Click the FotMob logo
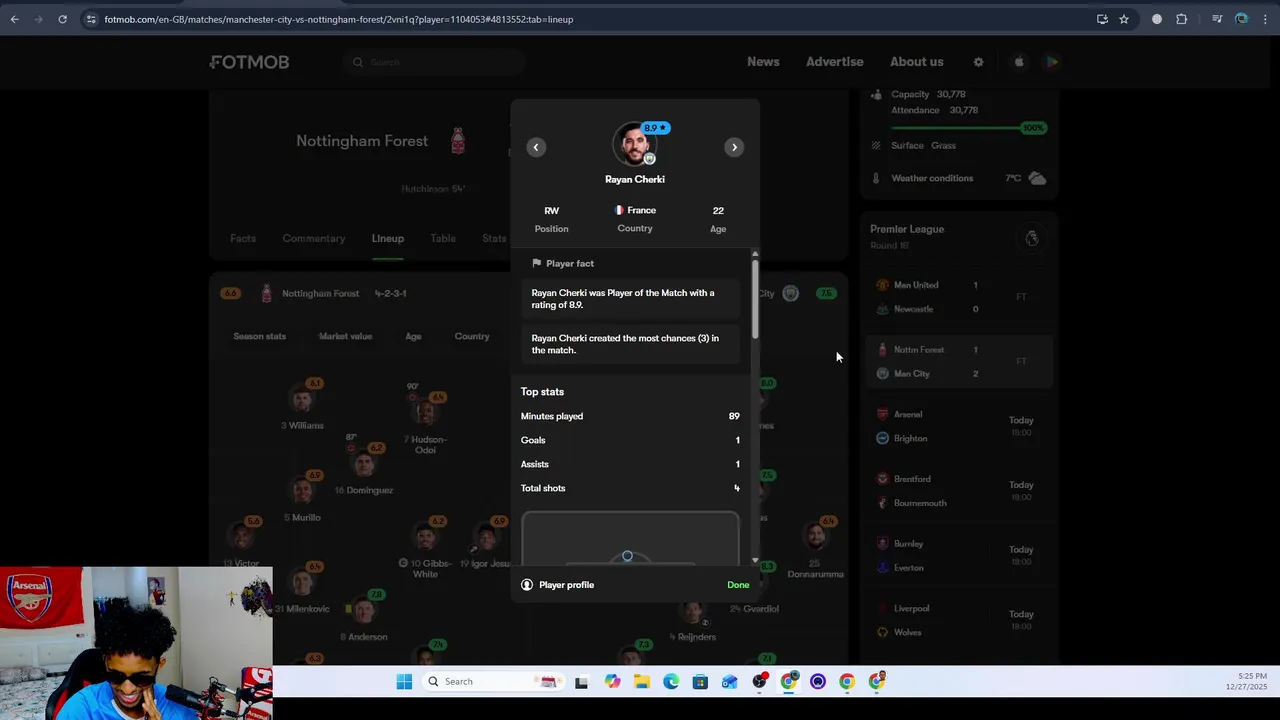This screenshot has width=1280, height=720. coord(249,62)
